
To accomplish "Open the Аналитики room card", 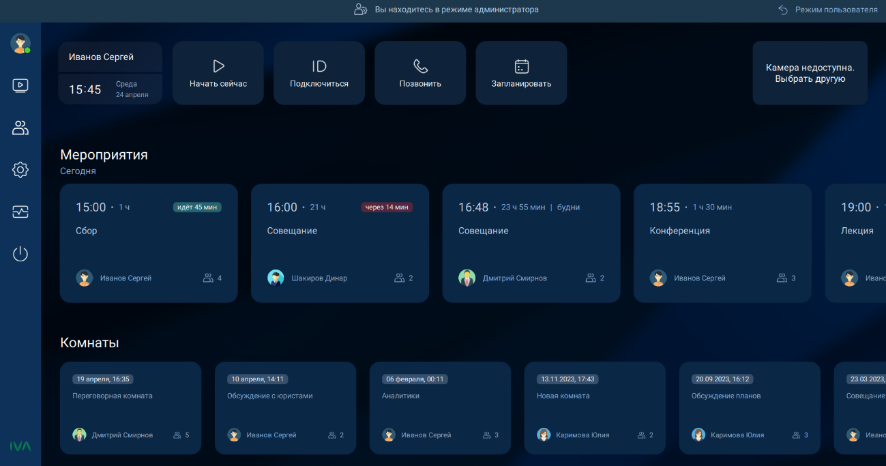I will coord(440,408).
